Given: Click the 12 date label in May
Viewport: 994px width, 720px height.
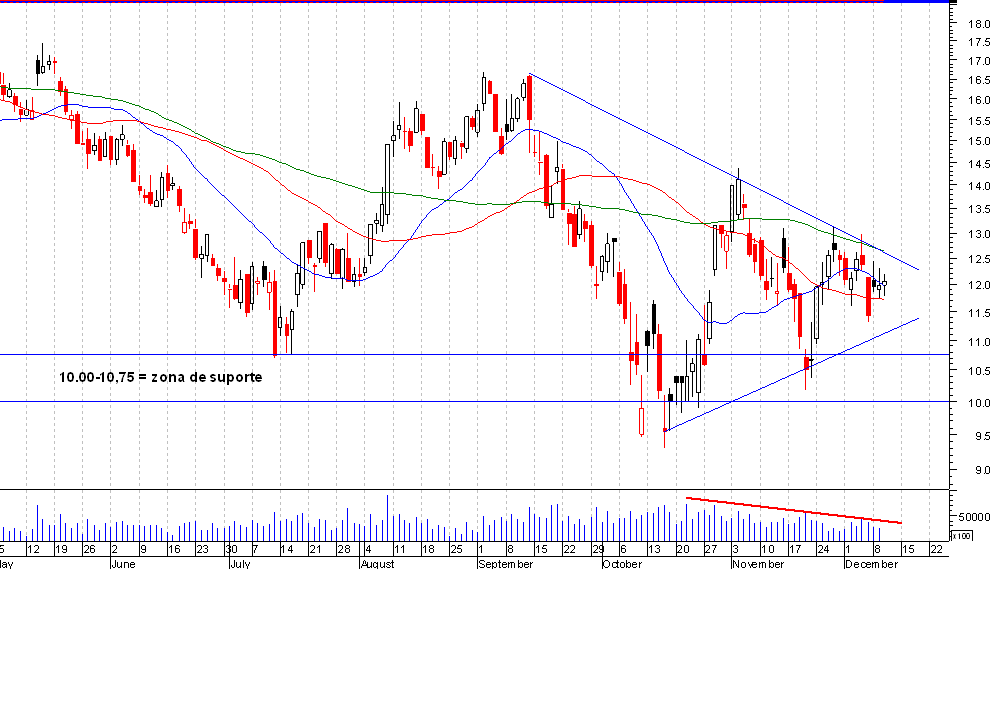Looking at the screenshot, I should [x=33, y=550].
